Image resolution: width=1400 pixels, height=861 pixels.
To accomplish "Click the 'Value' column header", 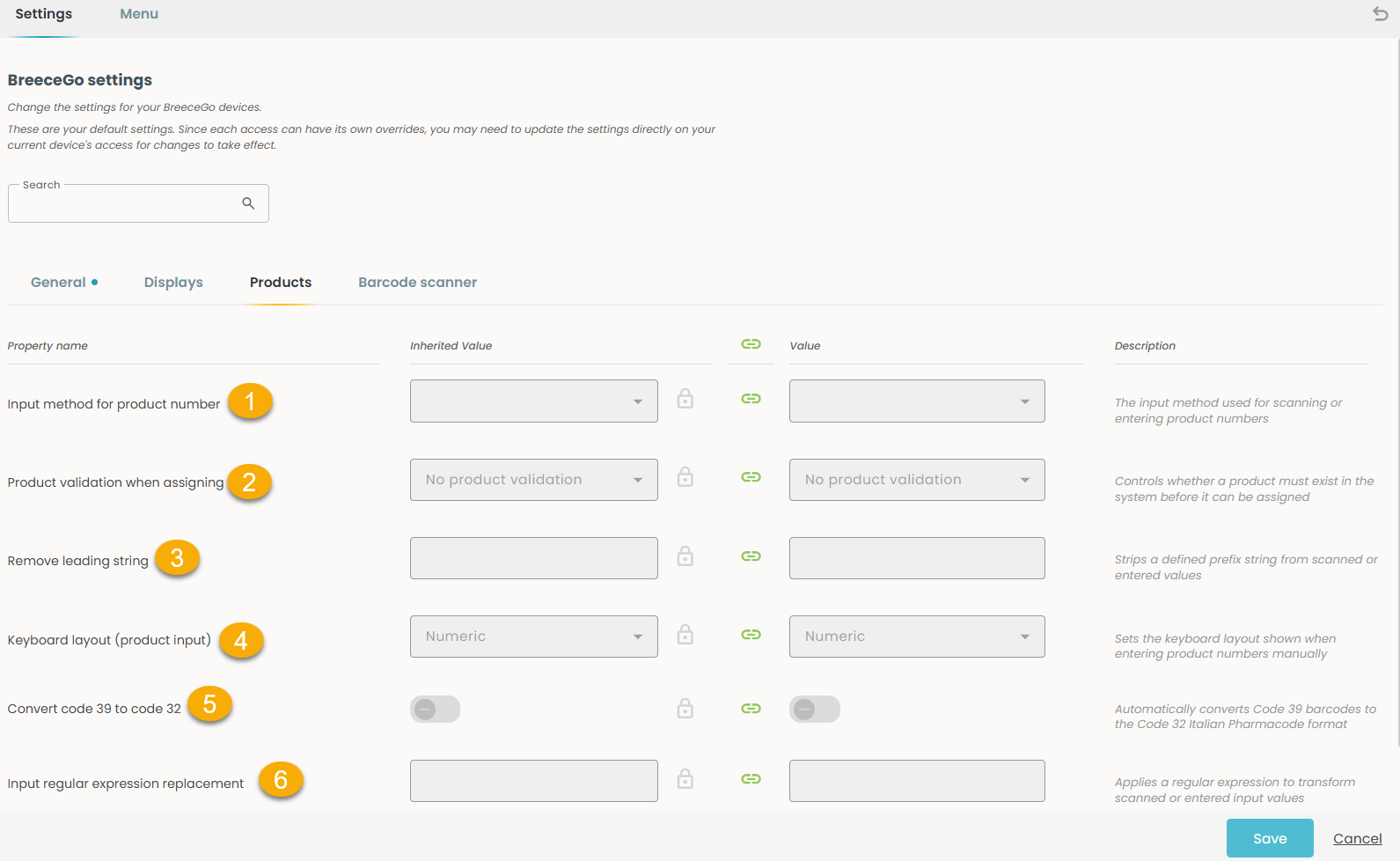I will [x=804, y=346].
